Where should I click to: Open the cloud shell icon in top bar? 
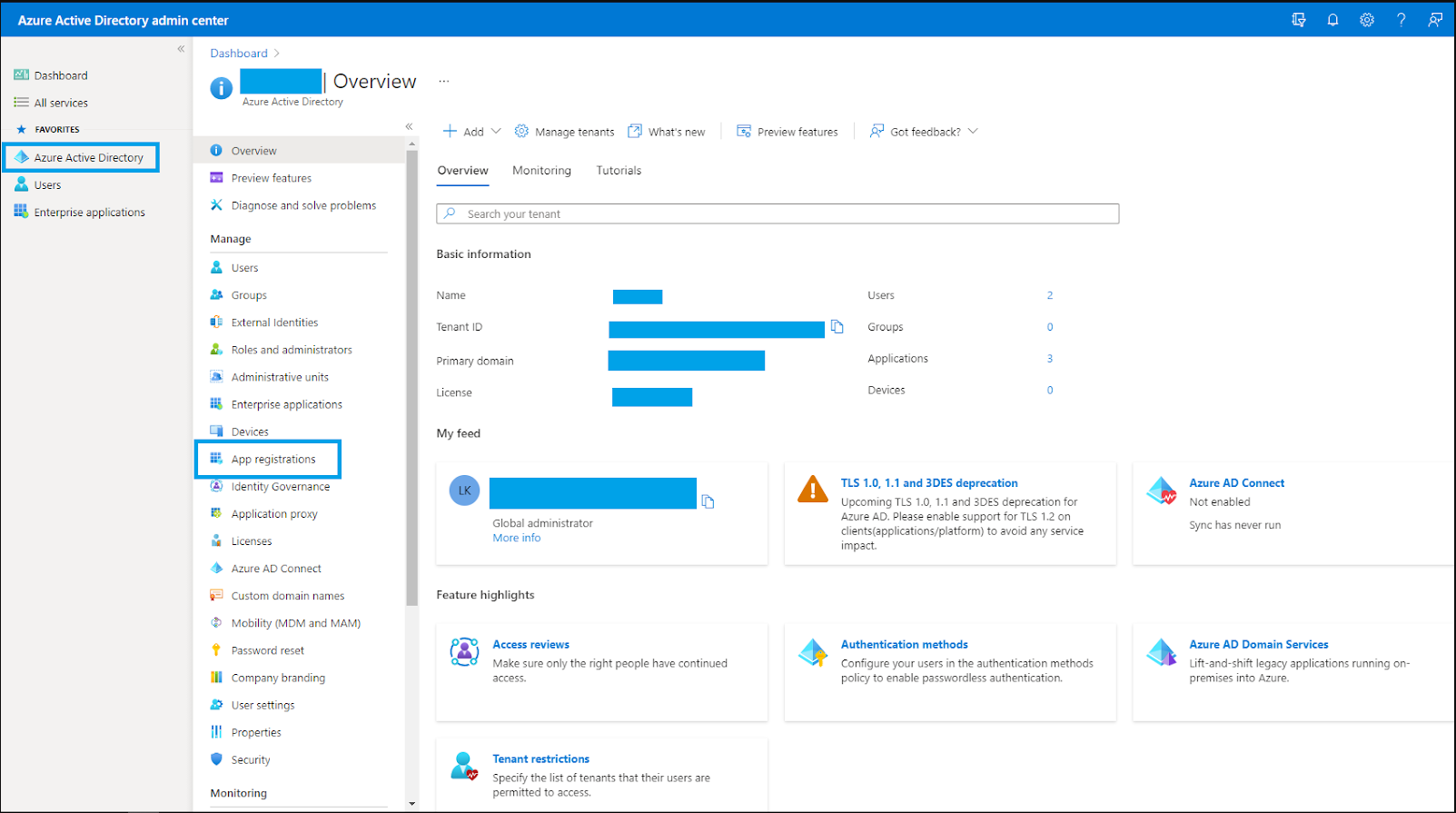coord(1299,20)
